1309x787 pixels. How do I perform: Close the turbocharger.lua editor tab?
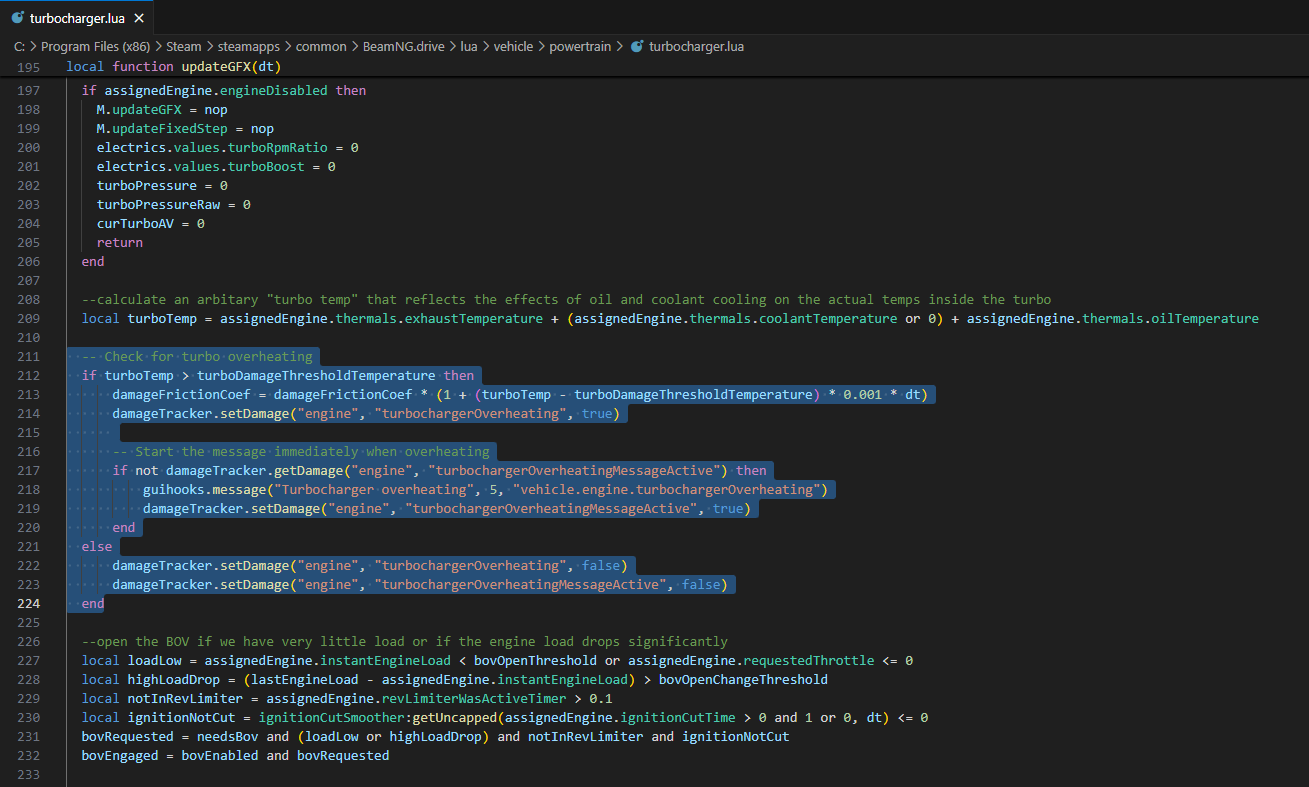point(138,18)
